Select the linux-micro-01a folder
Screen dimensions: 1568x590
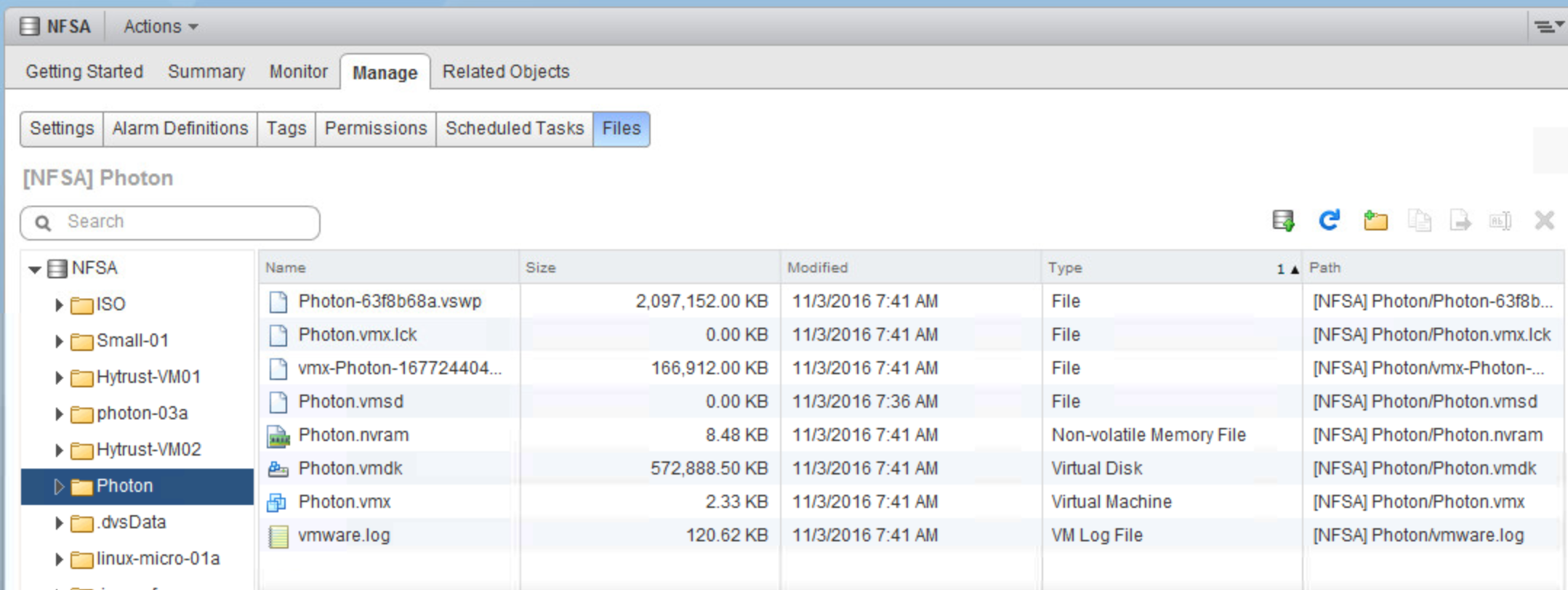(x=158, y=559)
